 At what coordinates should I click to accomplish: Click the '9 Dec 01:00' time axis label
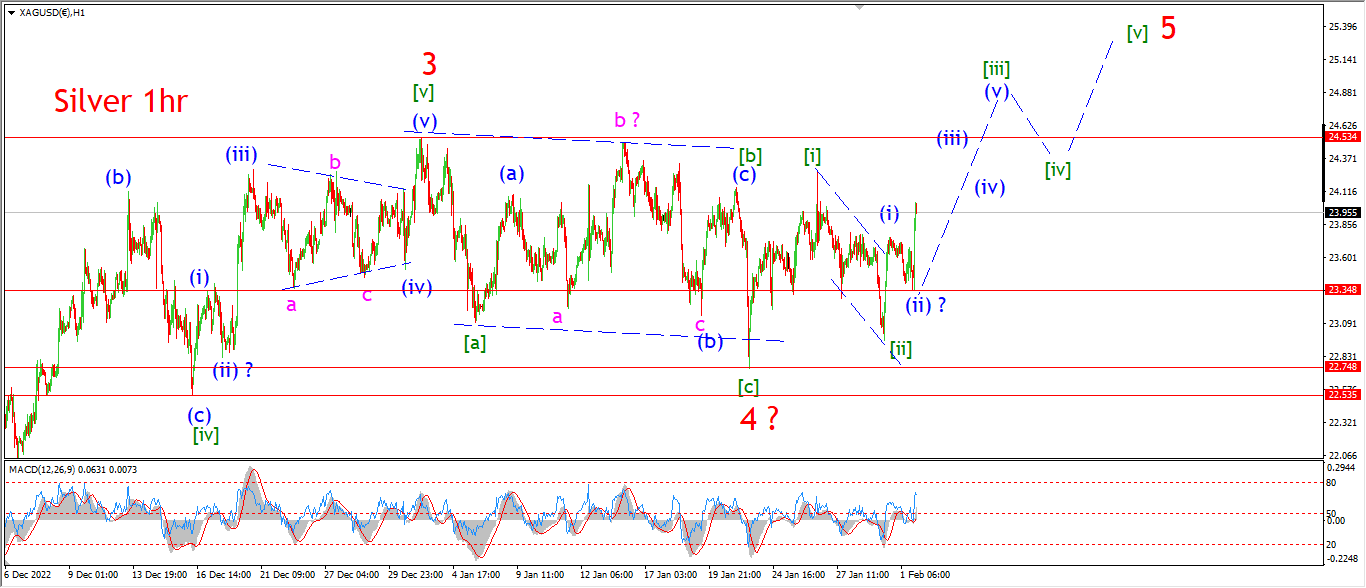click(x=92, y=575)
